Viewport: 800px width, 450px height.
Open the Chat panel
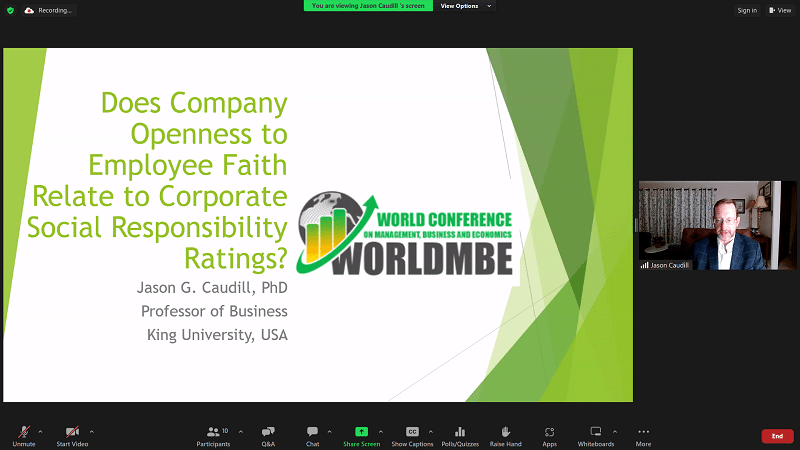click(x=313, y=435)
